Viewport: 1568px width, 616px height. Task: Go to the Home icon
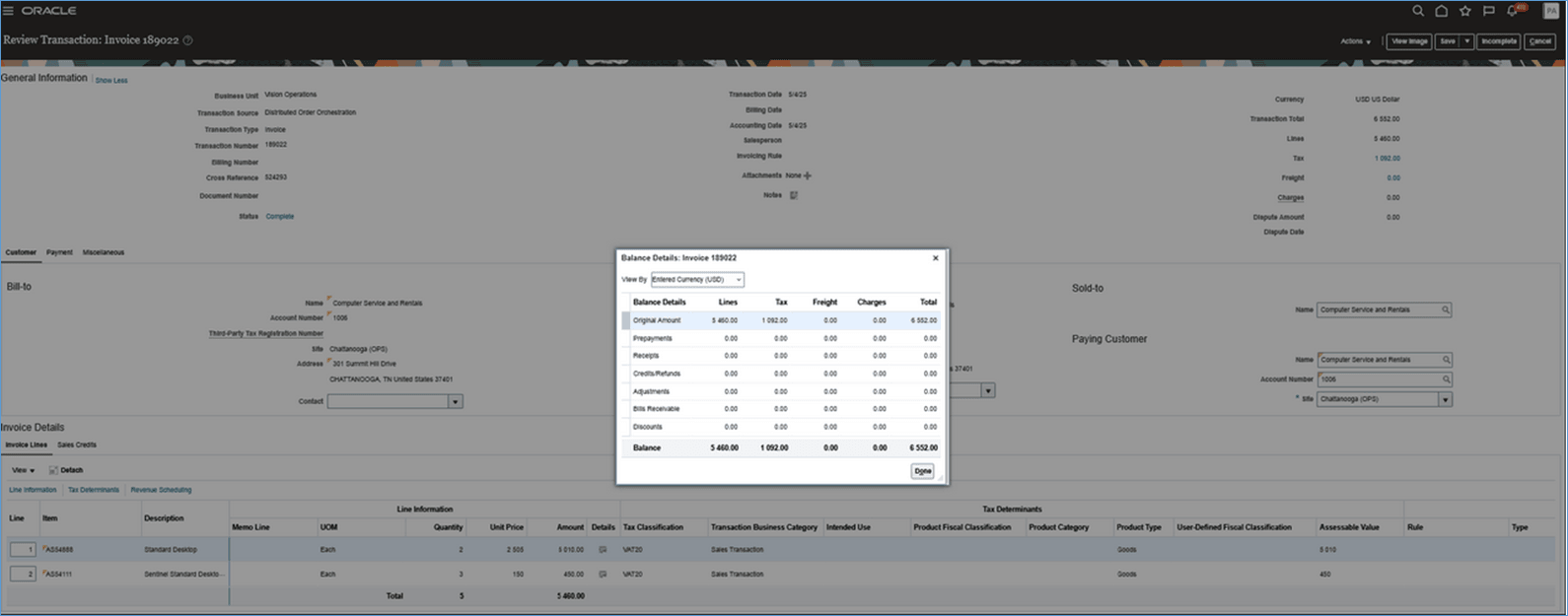1442,11
